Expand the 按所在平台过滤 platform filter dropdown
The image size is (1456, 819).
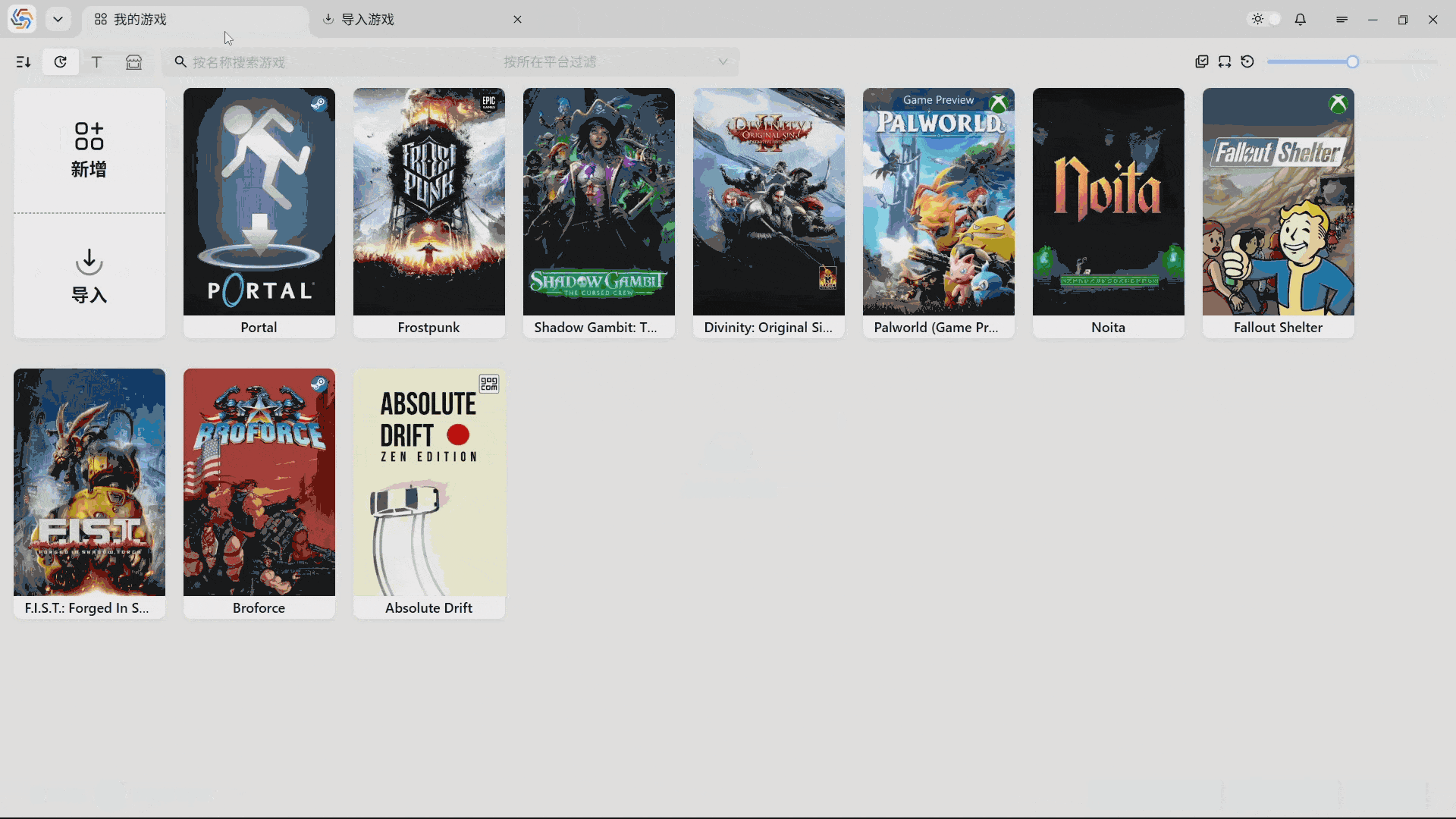617,62
